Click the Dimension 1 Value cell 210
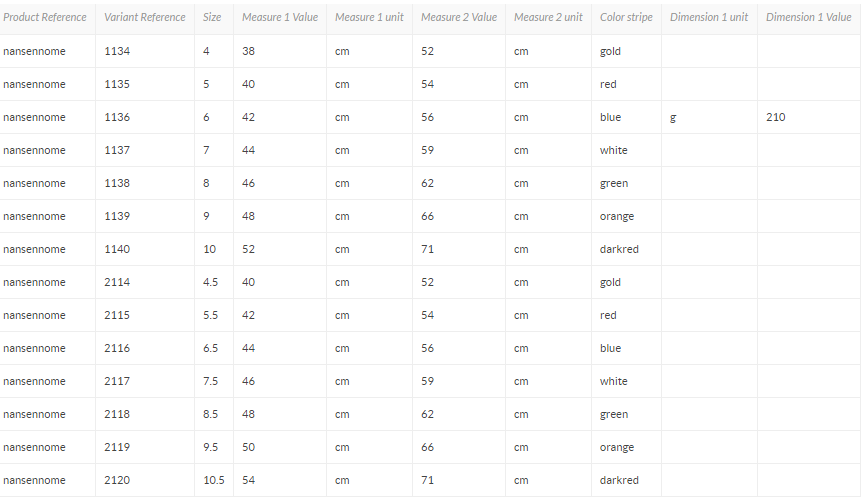861x497 pixels. click(776, 117)
